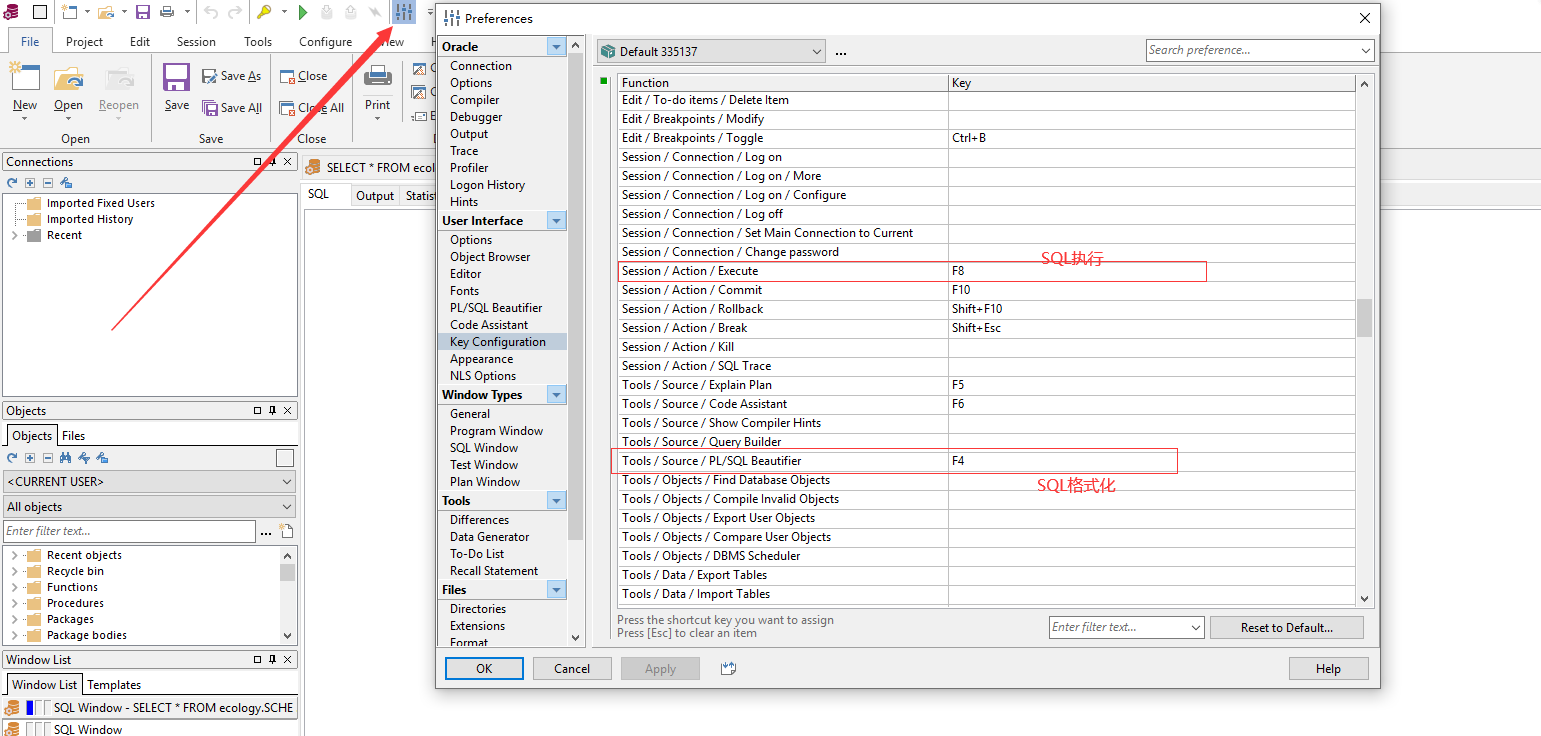Click OK in Preferences dialog
This screenshot has height=736, width=1541.
pos(484,669)
